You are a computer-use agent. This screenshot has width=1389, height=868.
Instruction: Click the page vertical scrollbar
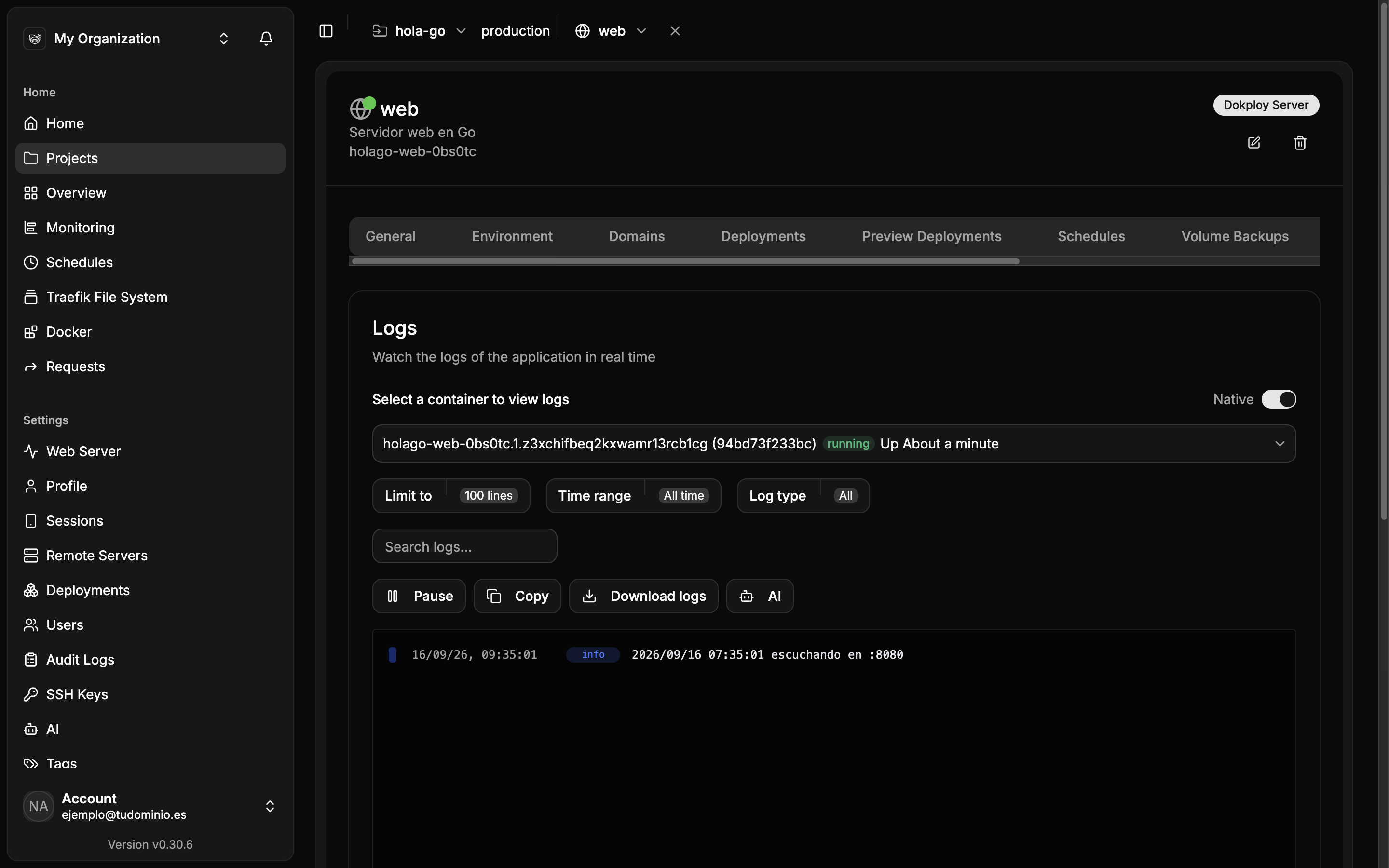click(x=1383, y=261)
